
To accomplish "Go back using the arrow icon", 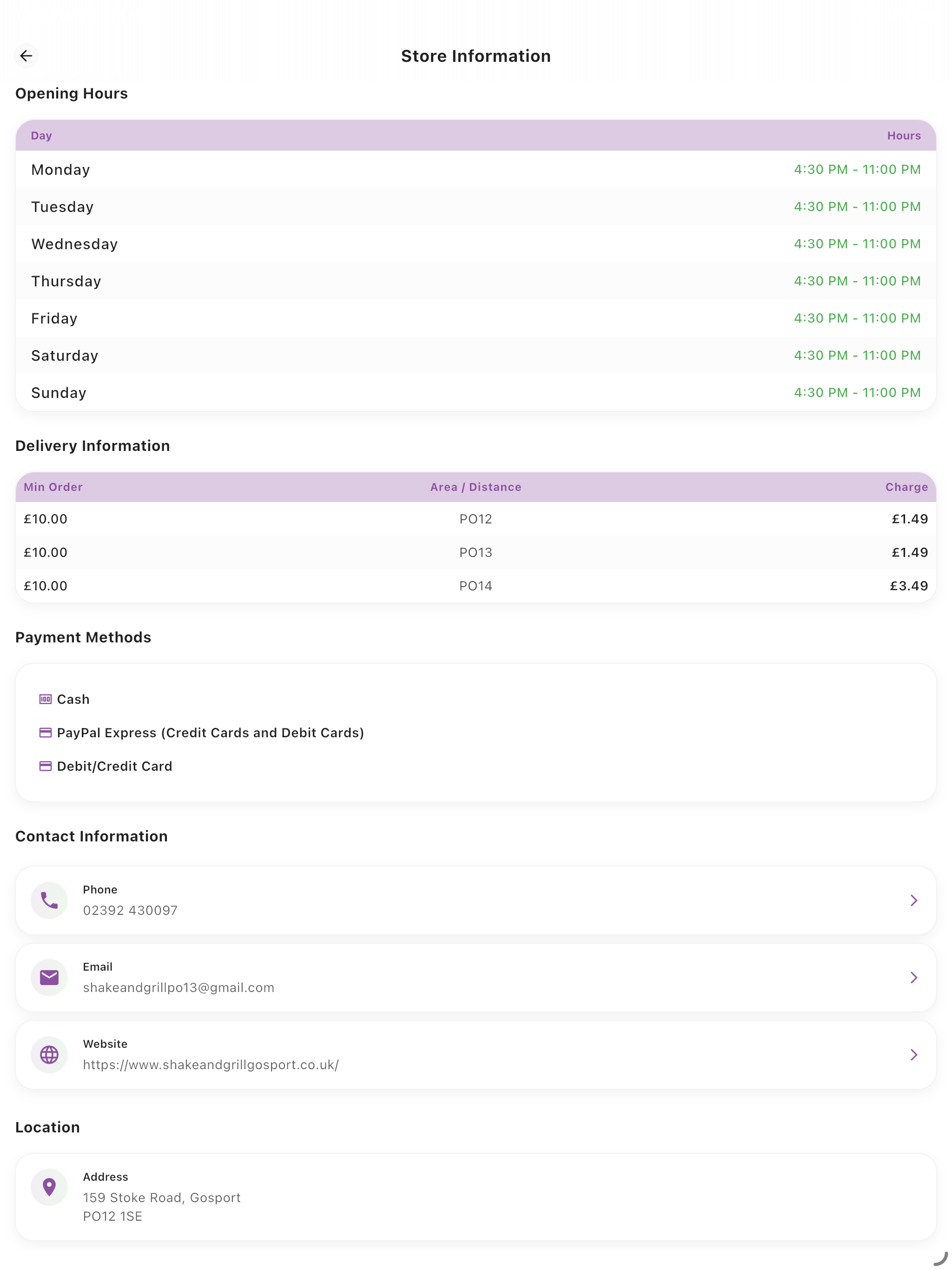I will [x=26, y=56].
